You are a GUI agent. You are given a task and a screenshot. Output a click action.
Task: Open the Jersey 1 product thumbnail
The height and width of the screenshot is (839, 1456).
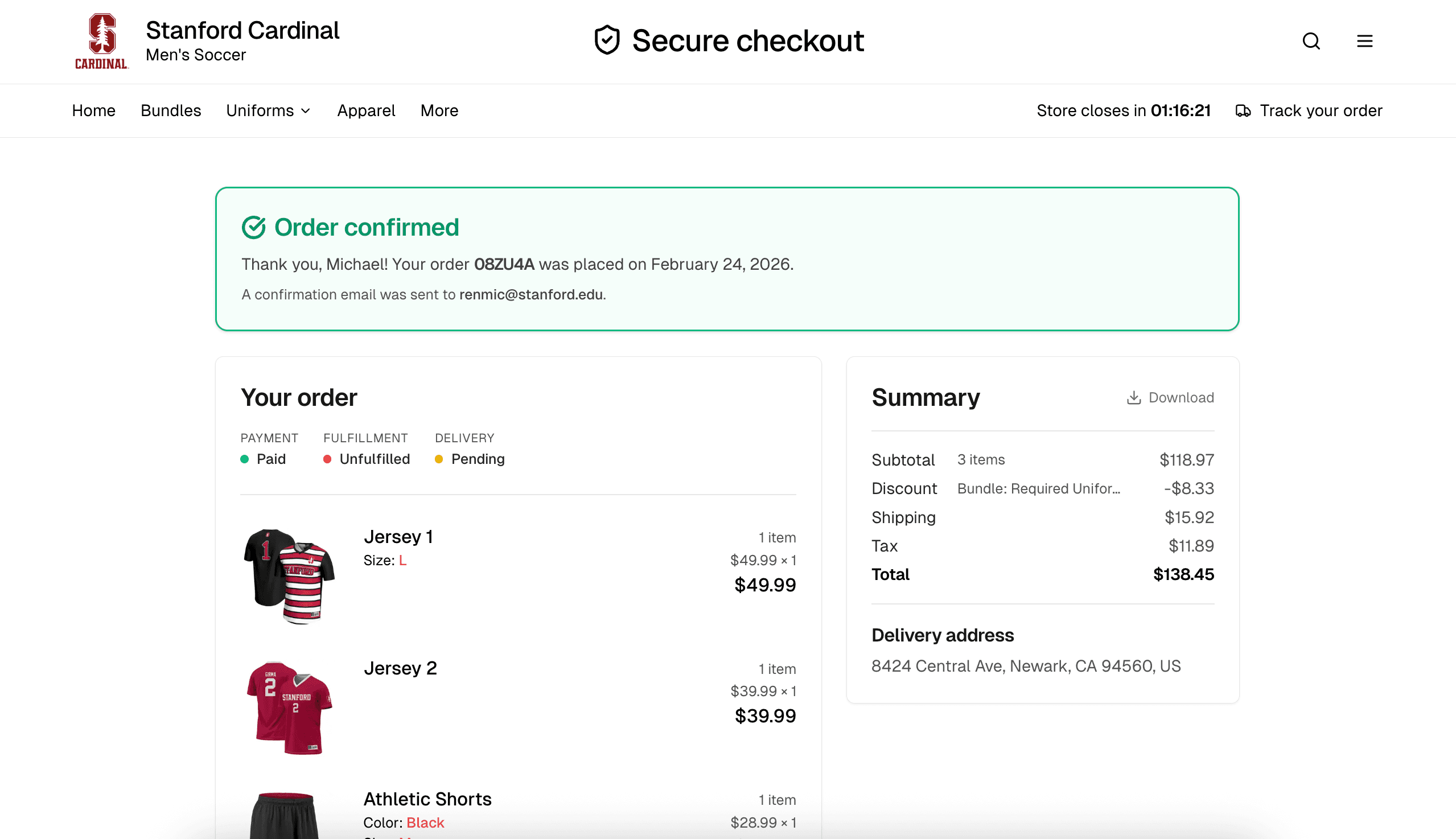tap(289, 575)
